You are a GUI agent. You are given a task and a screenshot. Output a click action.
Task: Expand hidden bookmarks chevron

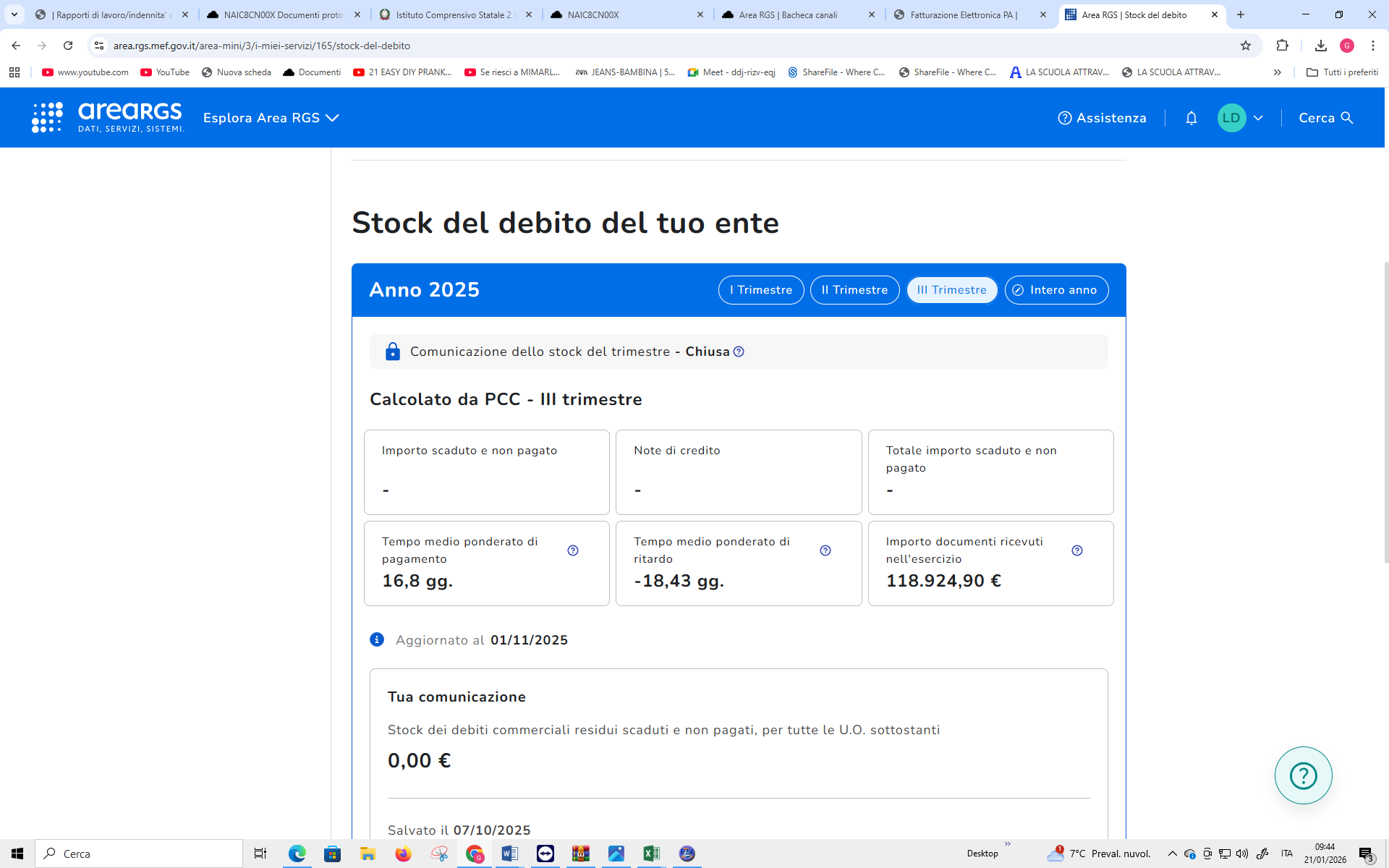[x=1278, y=72]
